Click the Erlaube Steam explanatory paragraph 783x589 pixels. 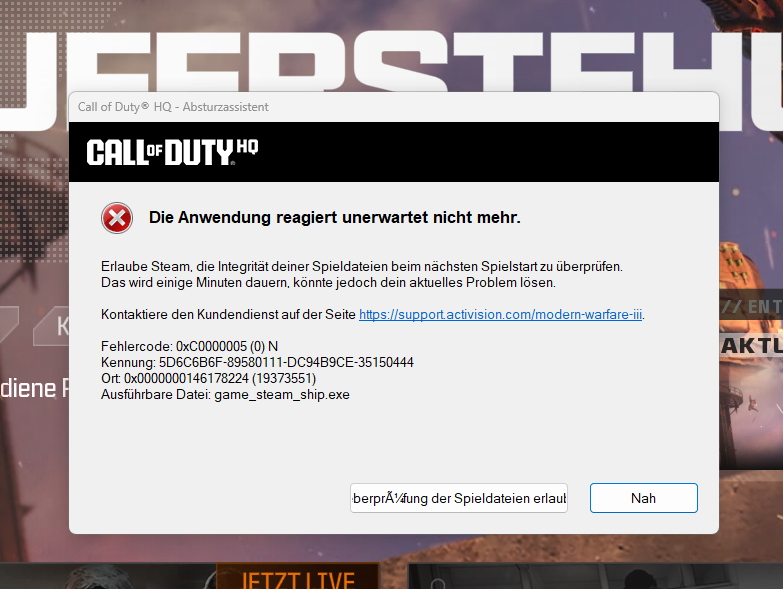pos(362,275)
